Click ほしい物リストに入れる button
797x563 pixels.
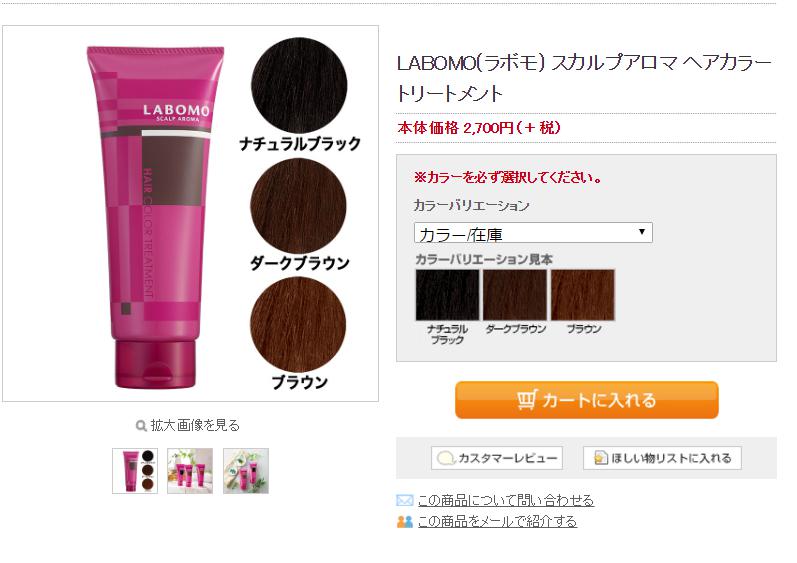(x=662, y=458)
